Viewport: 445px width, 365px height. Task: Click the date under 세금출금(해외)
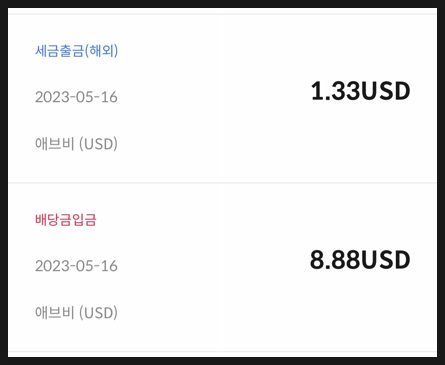pyautogui.click(x=76, y=97)
